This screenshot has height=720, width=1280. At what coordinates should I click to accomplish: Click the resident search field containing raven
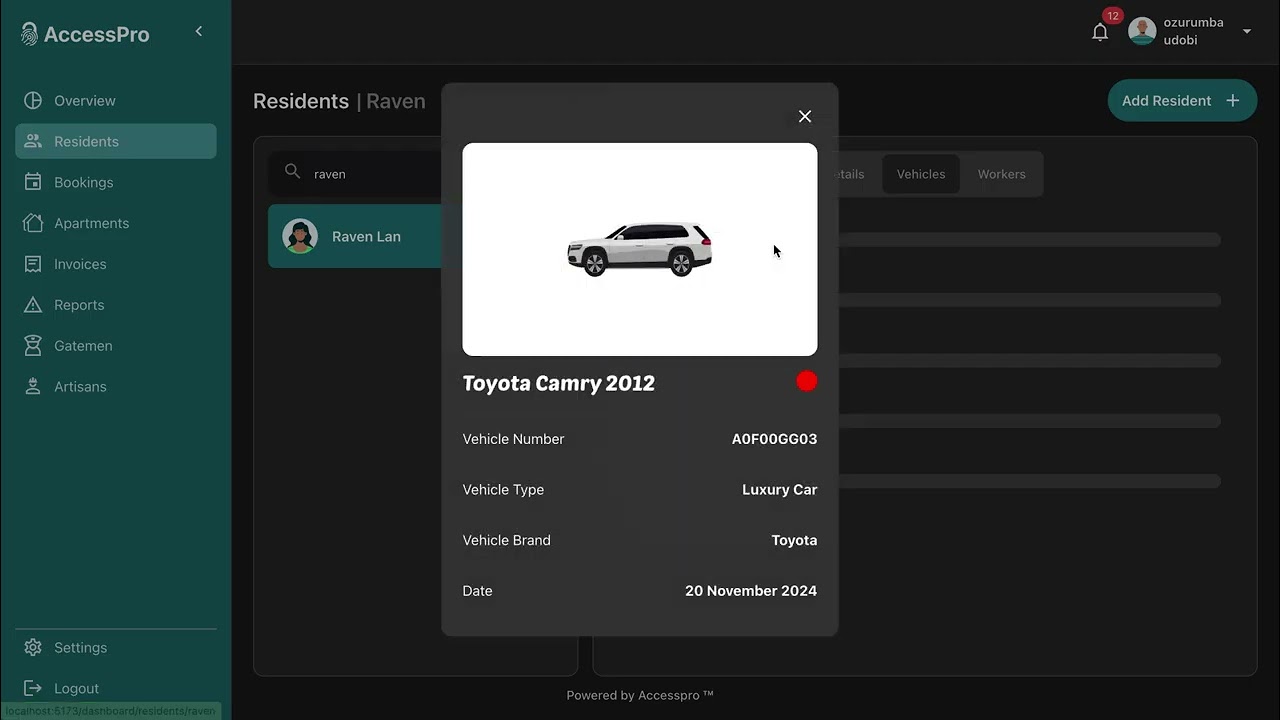pyautogui.click(x=355, y=174)
